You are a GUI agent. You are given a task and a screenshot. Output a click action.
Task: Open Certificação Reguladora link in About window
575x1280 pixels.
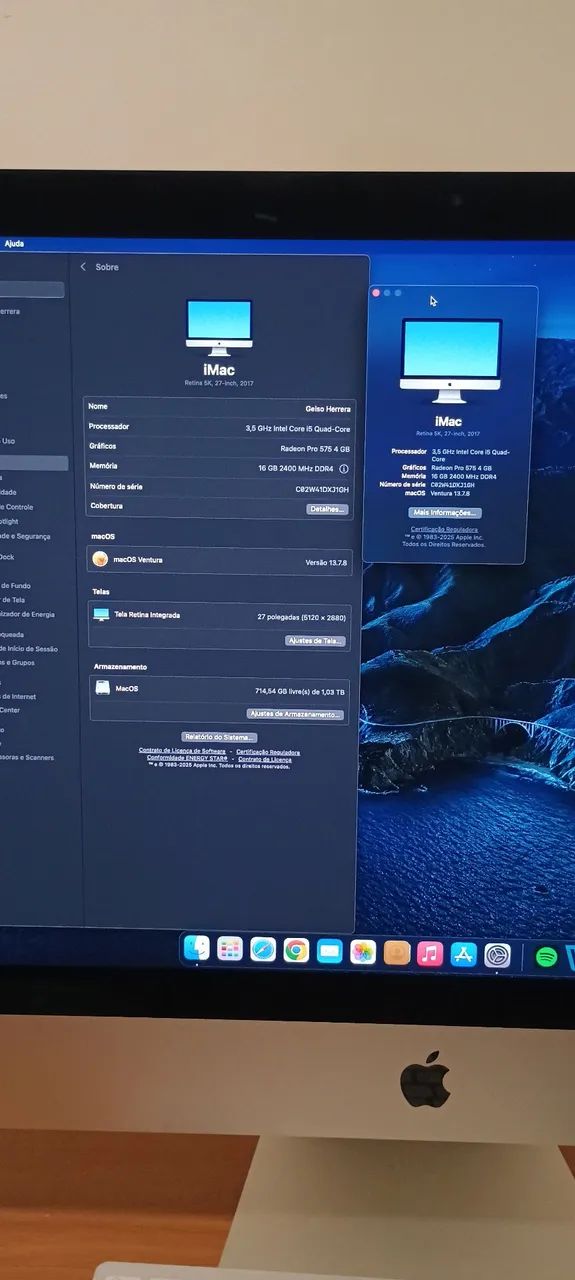point(444,529)
